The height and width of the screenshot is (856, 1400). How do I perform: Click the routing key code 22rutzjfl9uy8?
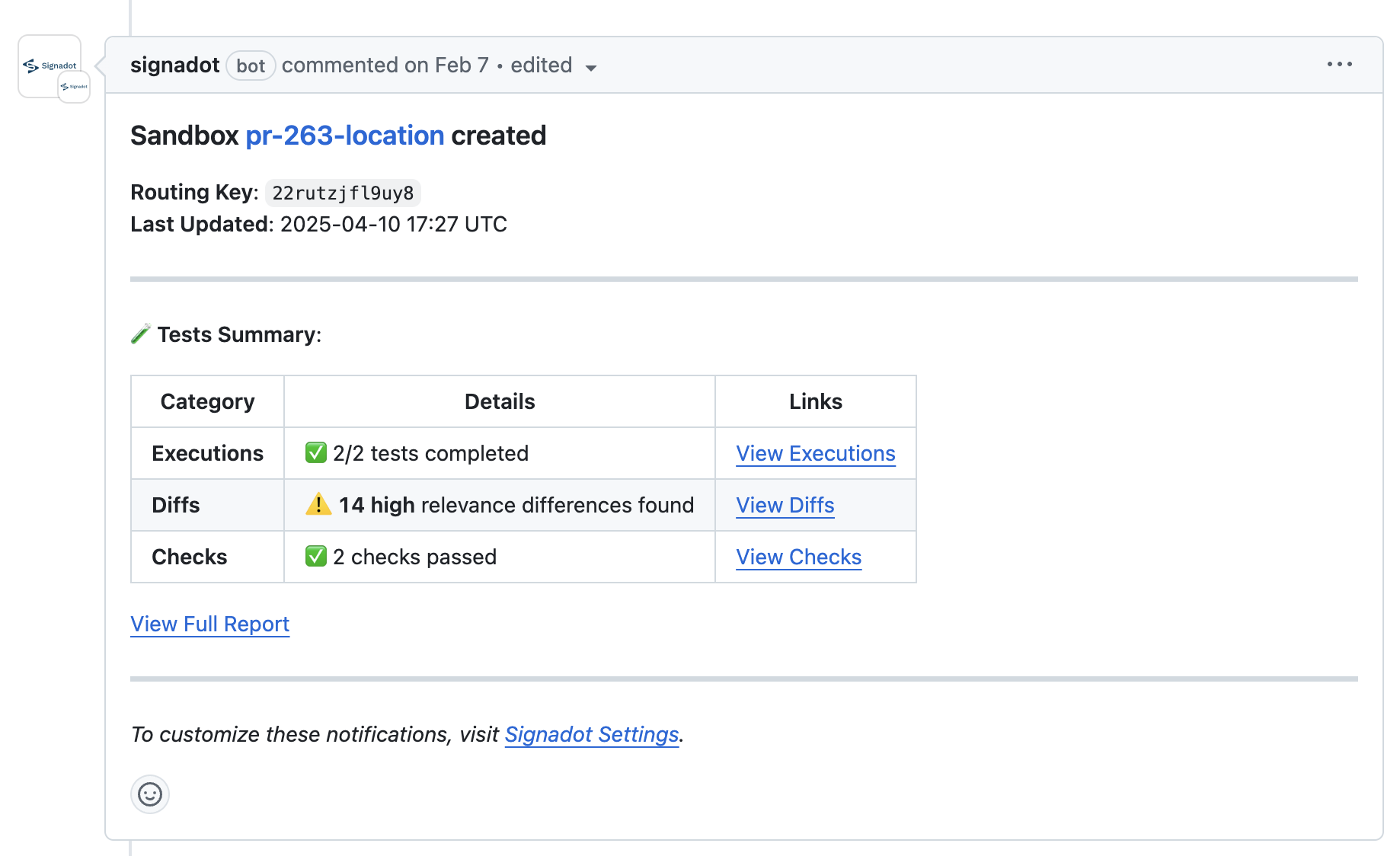pyautogui.click(x=343, y=193)
